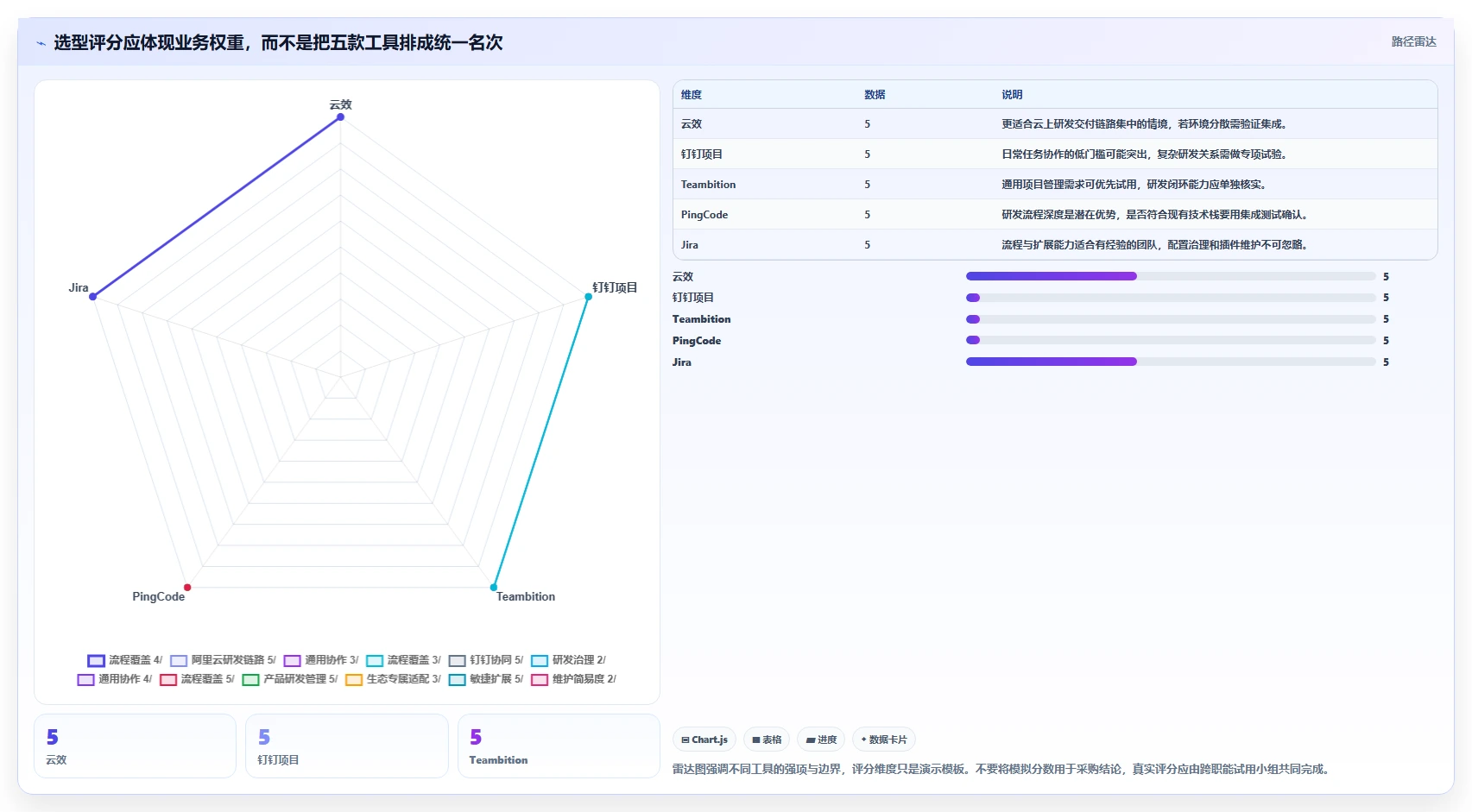
Task: Toggle the 维护简易度 2/ legend dataset
Action: 573,679
